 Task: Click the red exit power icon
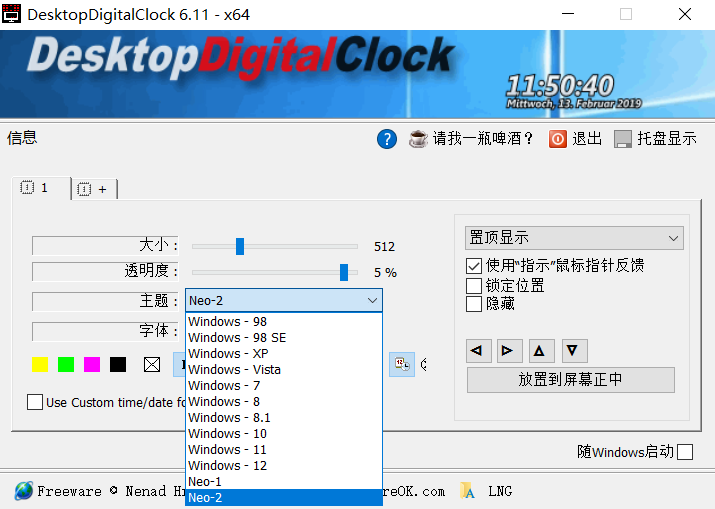pos(557,139)
